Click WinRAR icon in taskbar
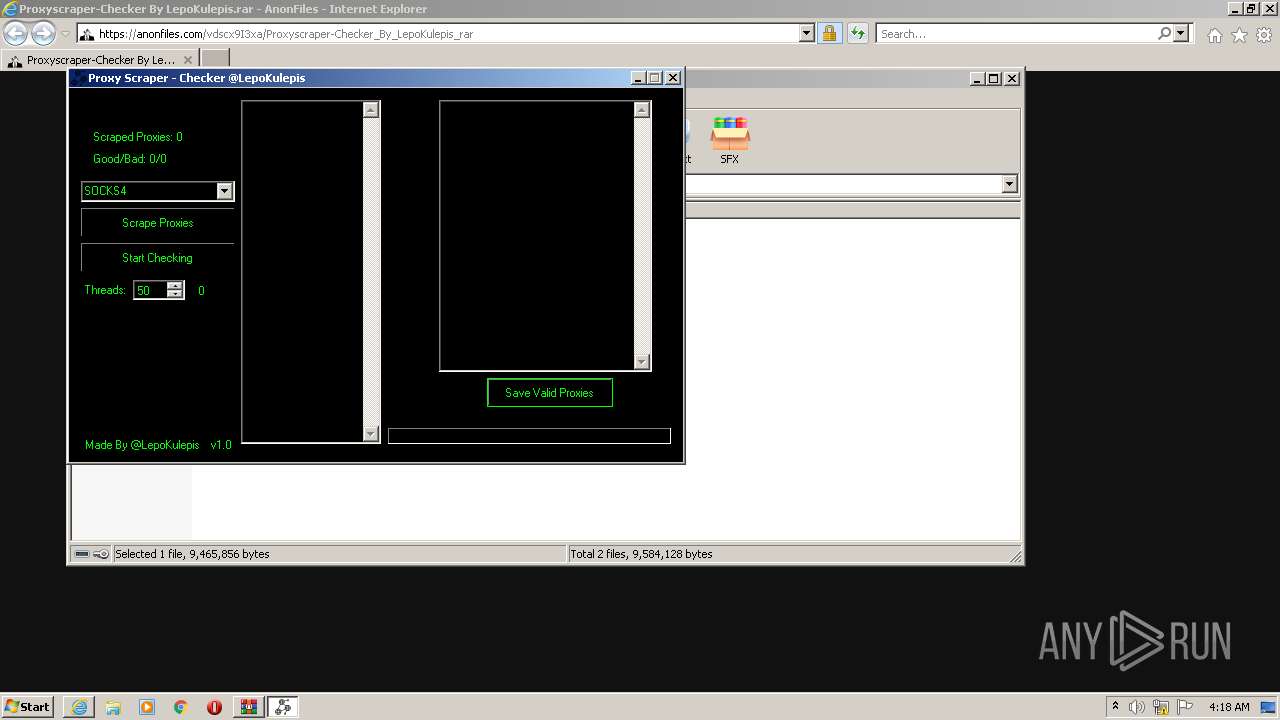 [x=248, y=707]
